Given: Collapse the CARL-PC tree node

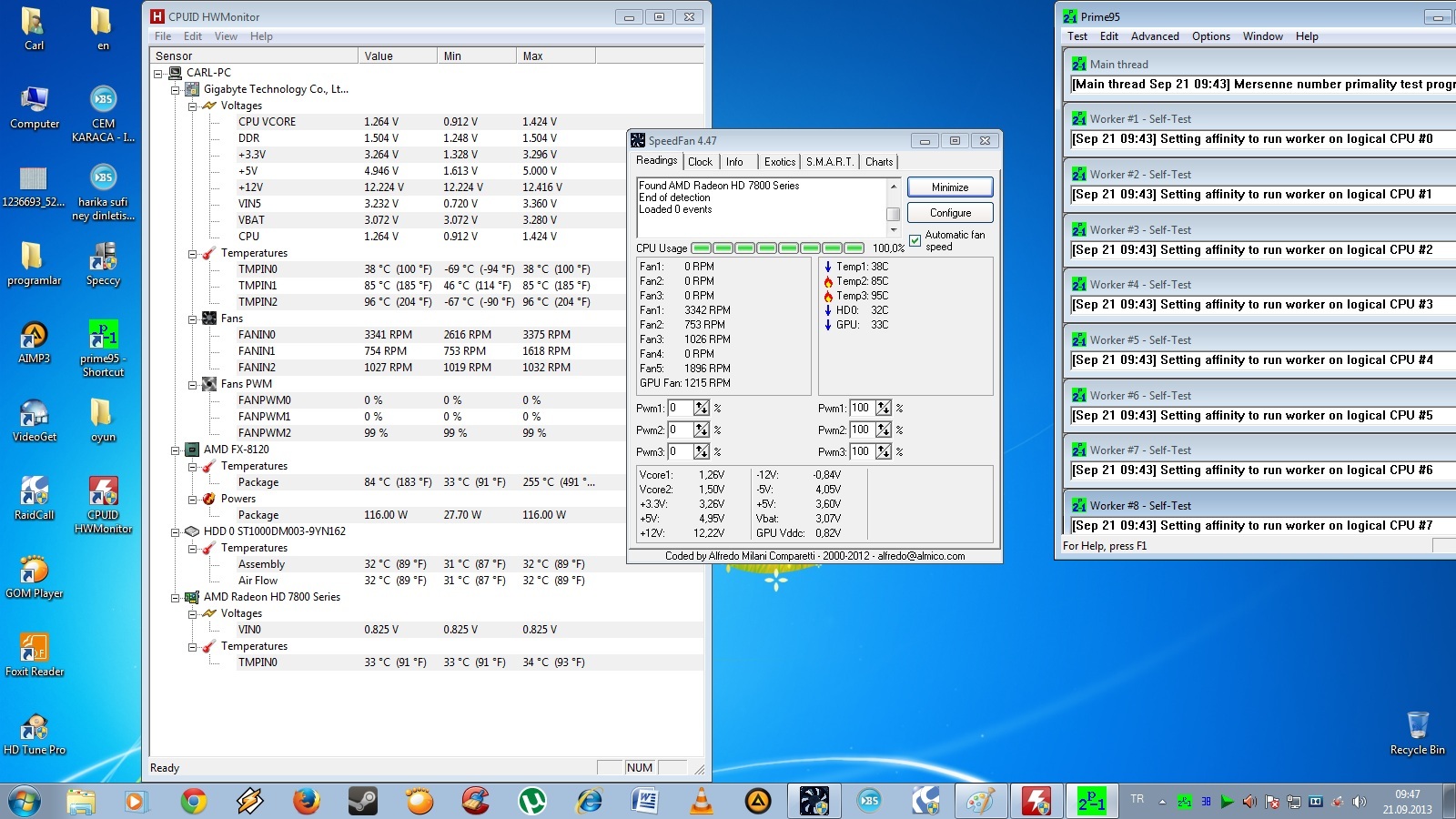Looking at the screenshot, I should (157, 73).
